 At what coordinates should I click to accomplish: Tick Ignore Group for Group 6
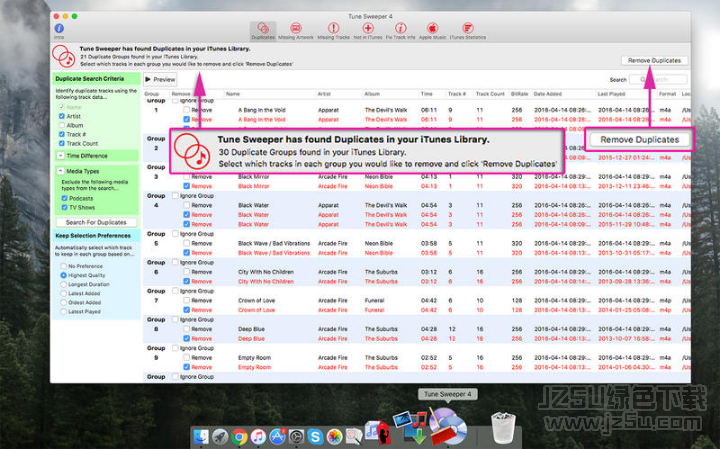(175, 262)
